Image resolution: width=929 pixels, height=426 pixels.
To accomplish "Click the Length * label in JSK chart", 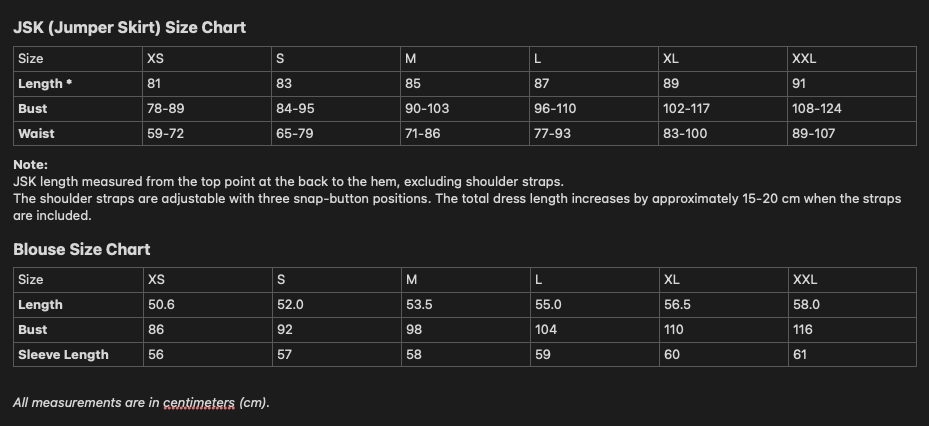I will click(45, 84).
